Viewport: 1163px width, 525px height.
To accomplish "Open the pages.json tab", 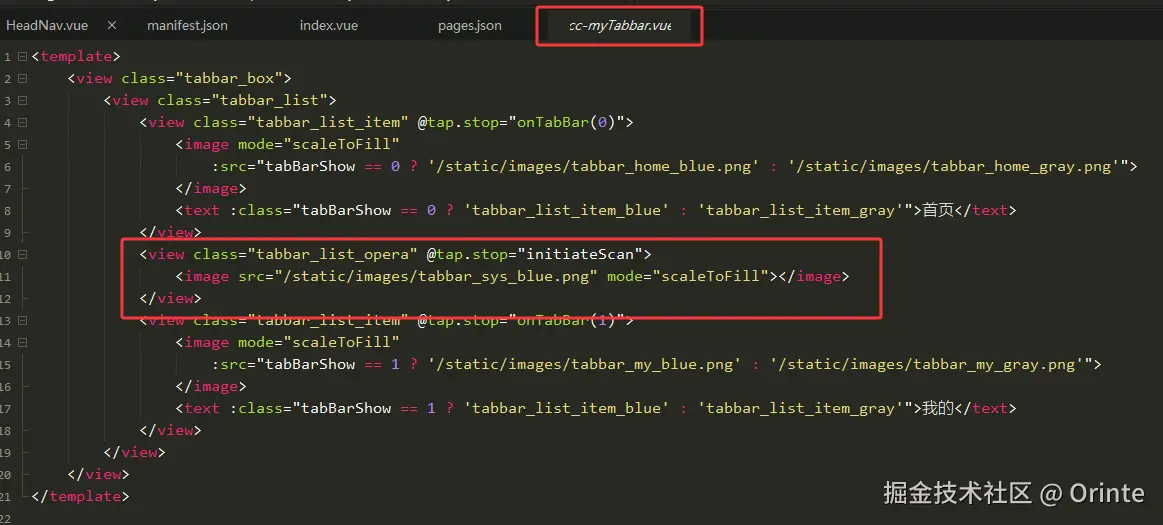I will [x=470, y=25].
